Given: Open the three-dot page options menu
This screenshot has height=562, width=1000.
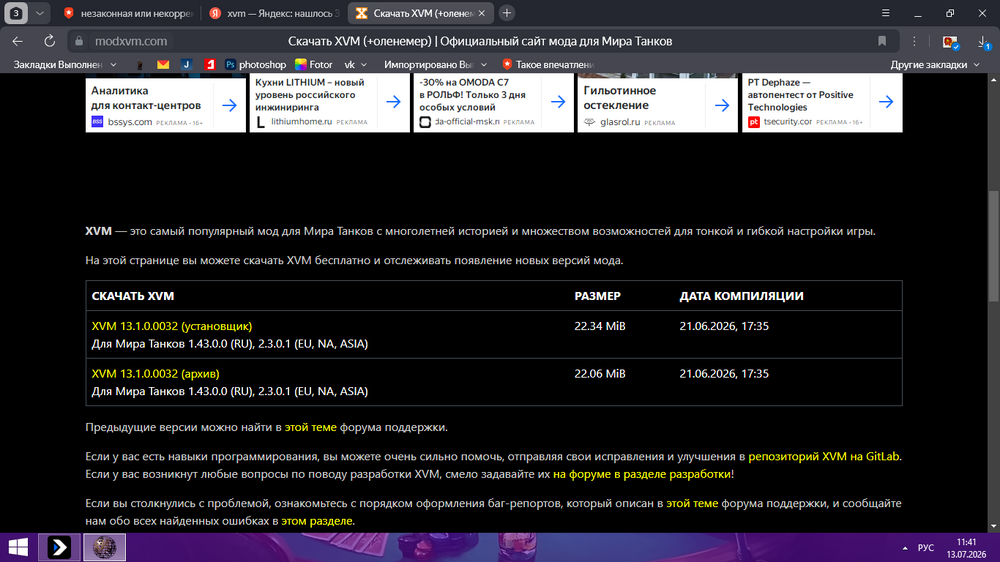Looking at the screenshot, I should pyautogui.click(x=914, y=41).
